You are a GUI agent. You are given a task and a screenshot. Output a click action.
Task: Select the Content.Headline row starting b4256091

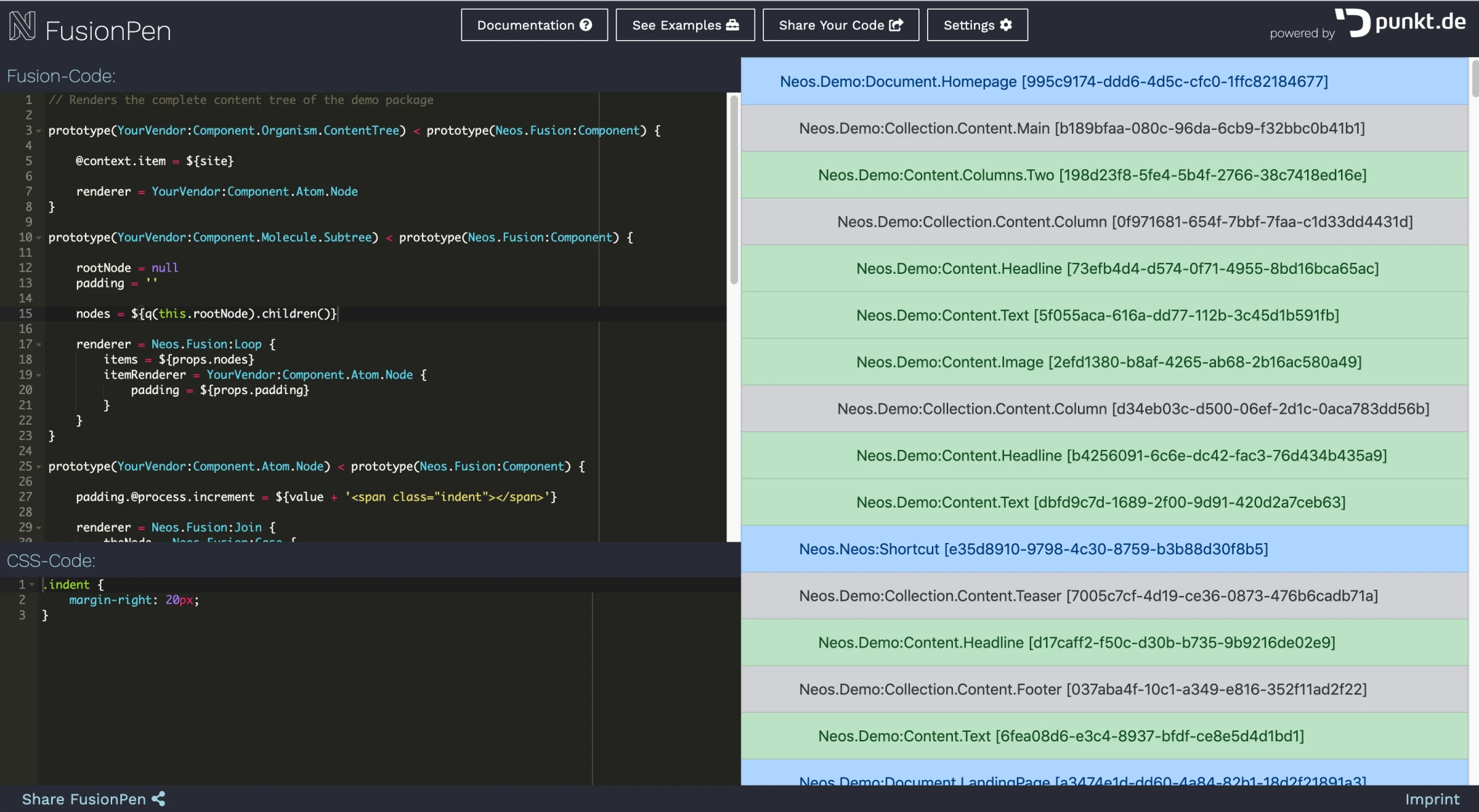click(x=1104, y=456)
